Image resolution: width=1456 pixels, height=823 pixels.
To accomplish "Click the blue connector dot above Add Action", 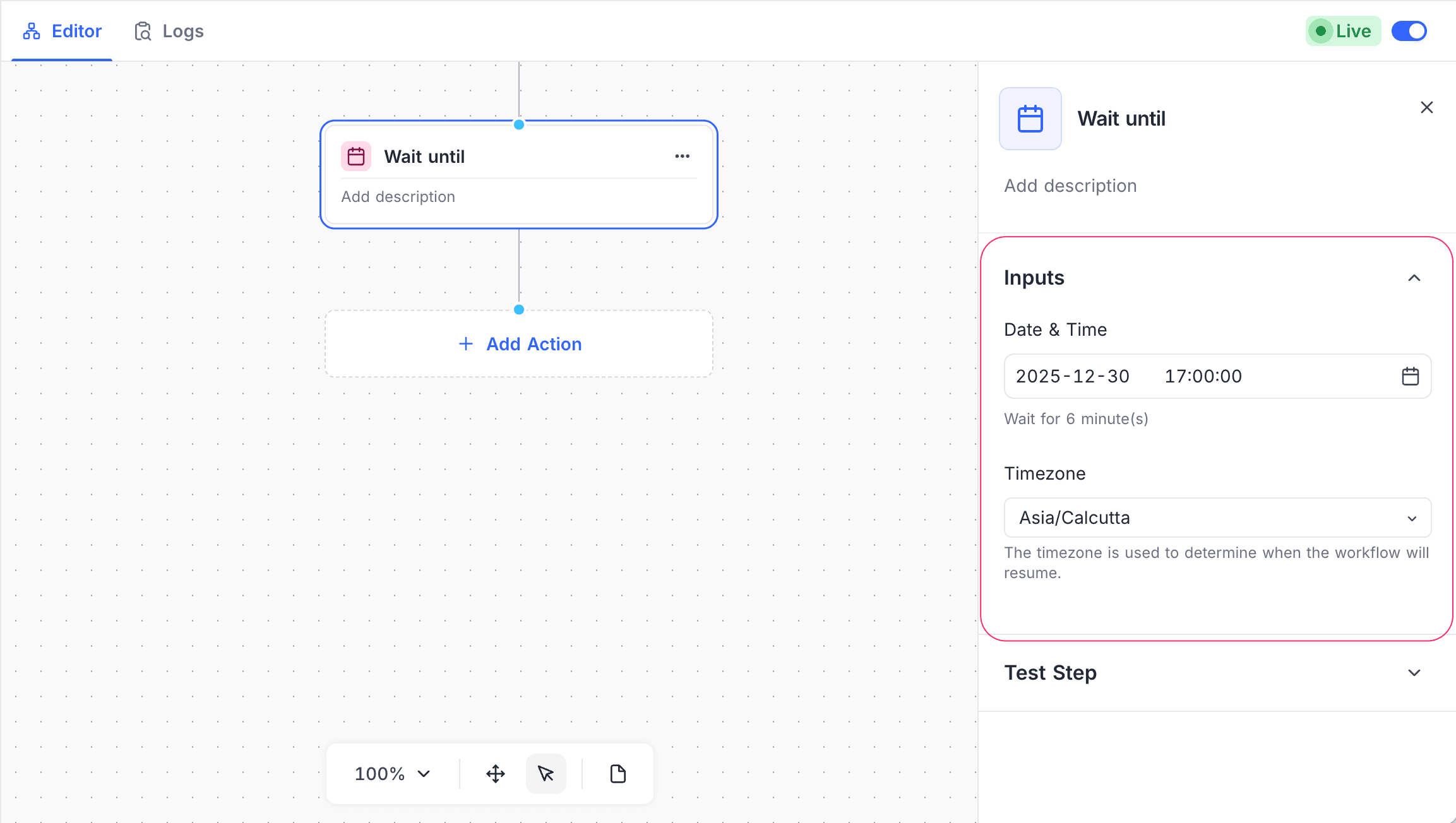I will (x=519, y=309).
